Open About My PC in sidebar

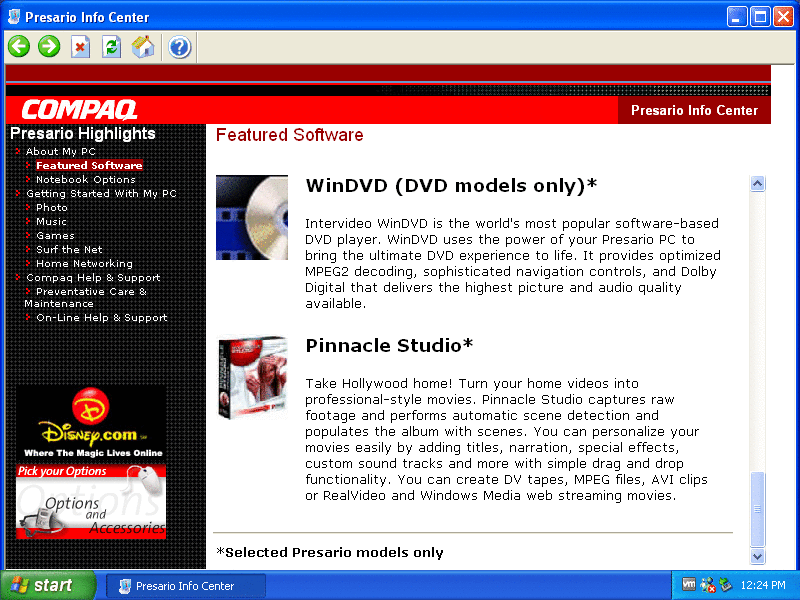click(60, 152)
